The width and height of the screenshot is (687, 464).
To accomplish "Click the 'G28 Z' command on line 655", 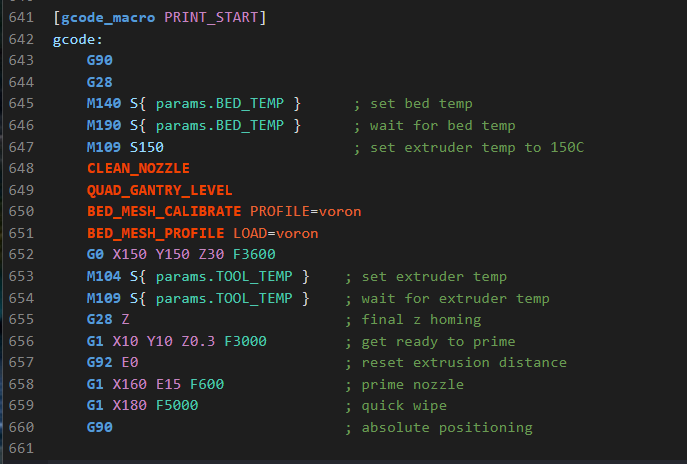I will 108,319.
